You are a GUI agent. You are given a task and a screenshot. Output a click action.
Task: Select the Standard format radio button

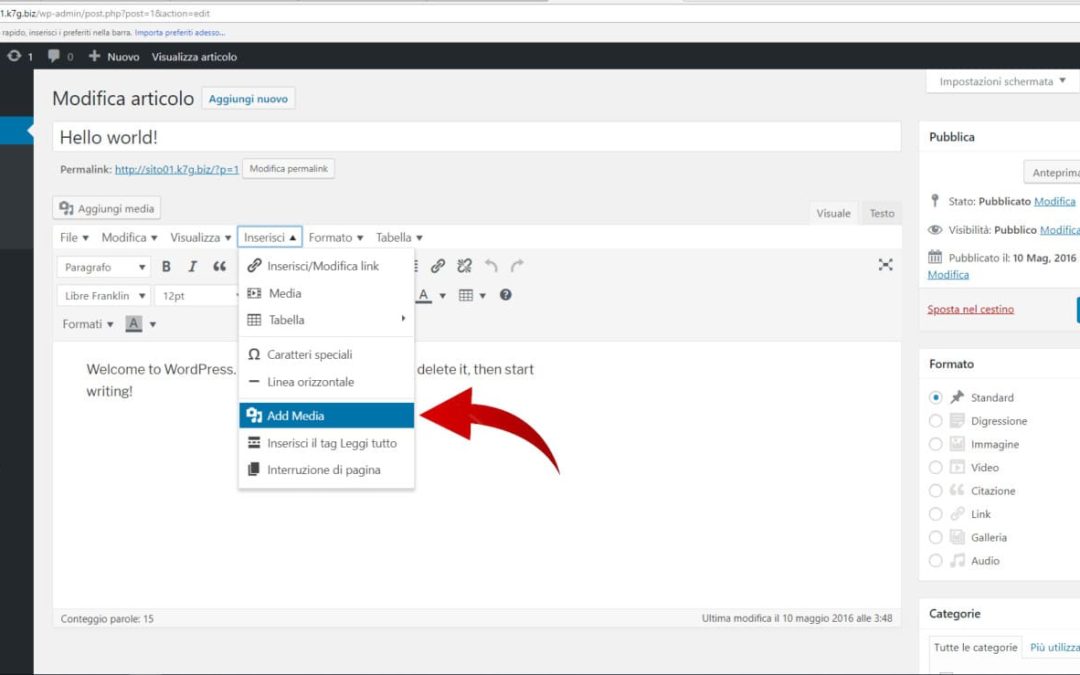[936, 397]
